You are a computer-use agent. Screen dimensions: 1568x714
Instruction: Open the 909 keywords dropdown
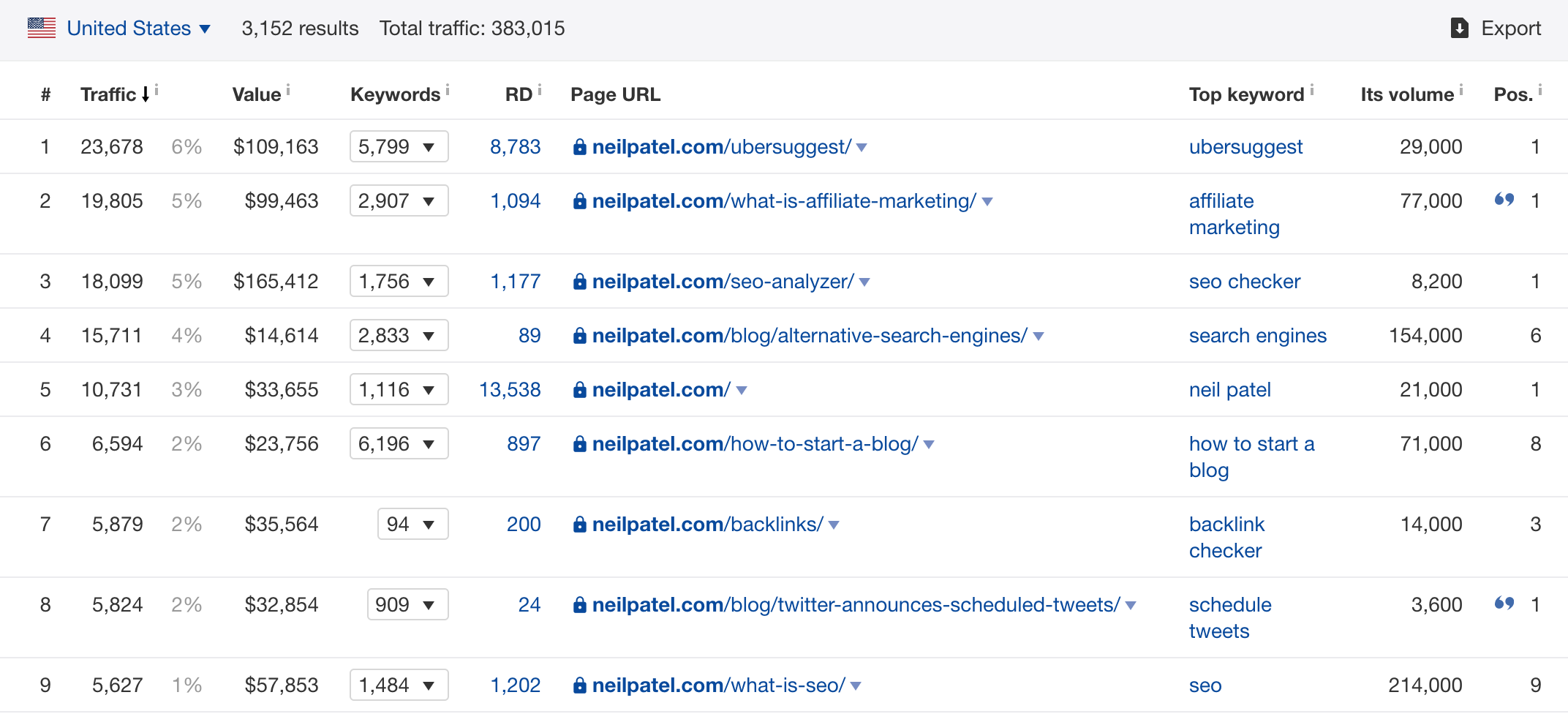coord(408,604)
